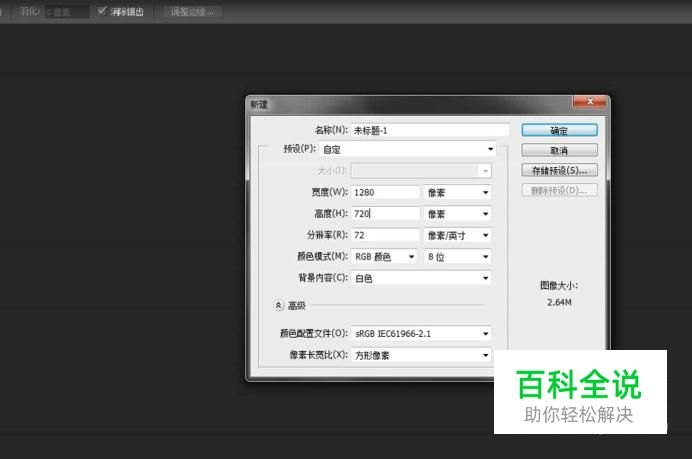Click the 羽化 feather input field

click(66, 12)
